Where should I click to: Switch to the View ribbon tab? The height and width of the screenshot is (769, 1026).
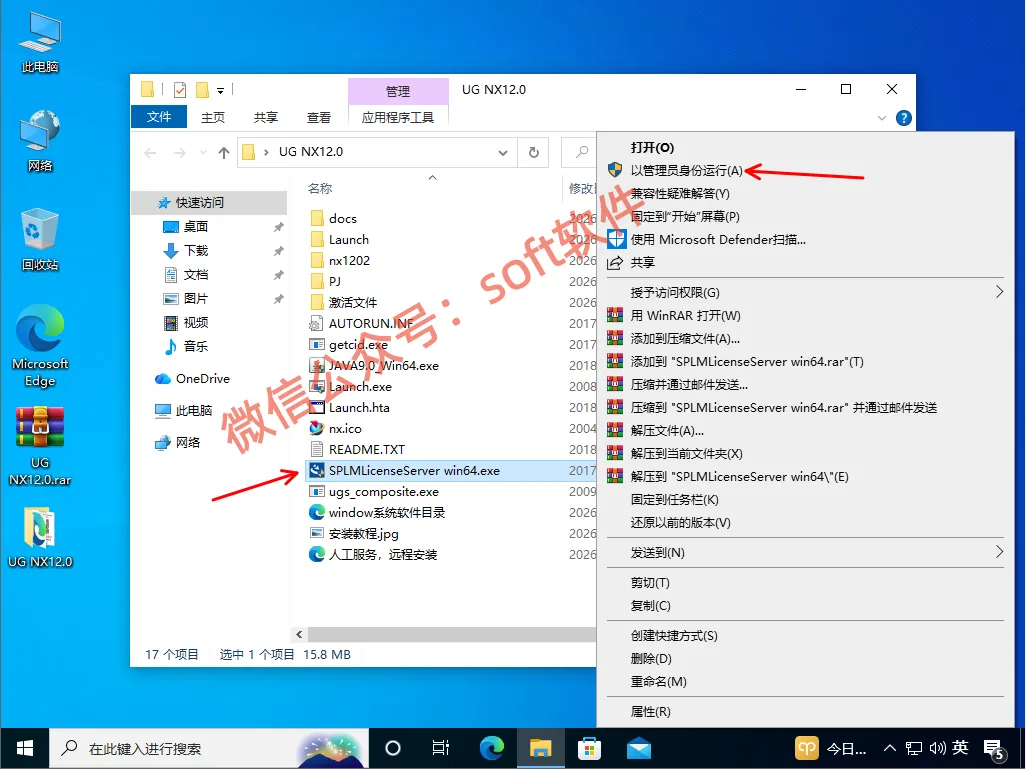(319, 117)
